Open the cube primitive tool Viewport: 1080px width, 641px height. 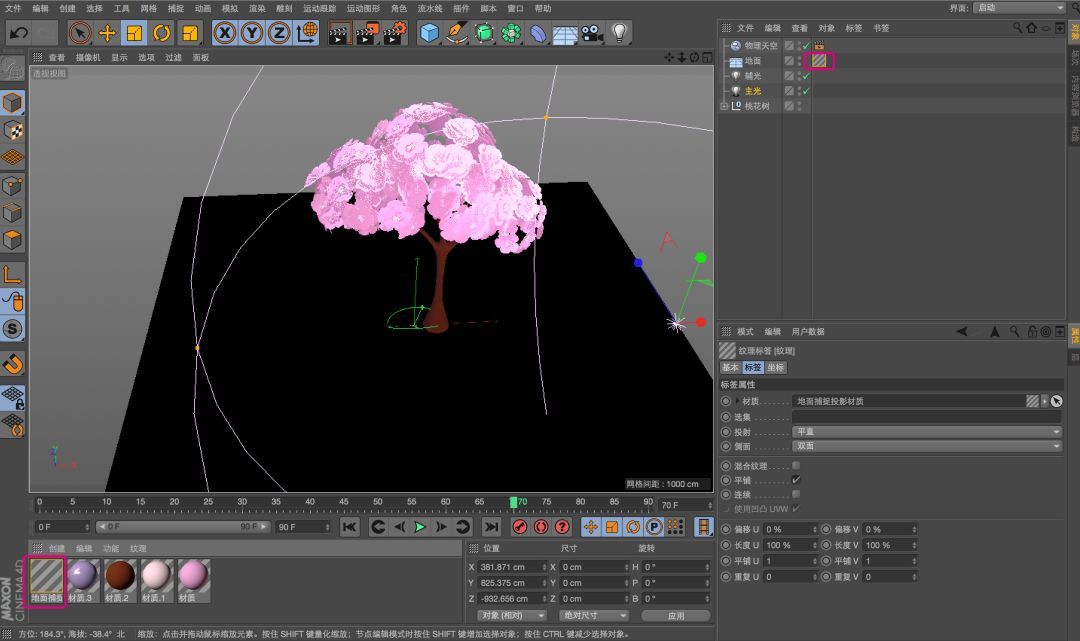[430, 33]
